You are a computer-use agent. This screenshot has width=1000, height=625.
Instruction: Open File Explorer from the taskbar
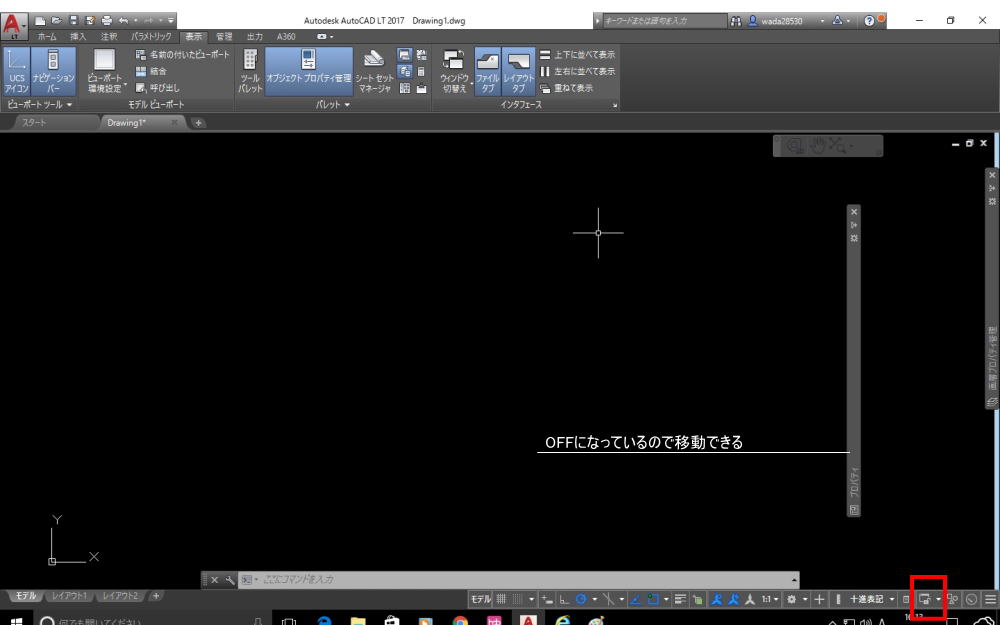pyautogui.click(x=358, y=621)
